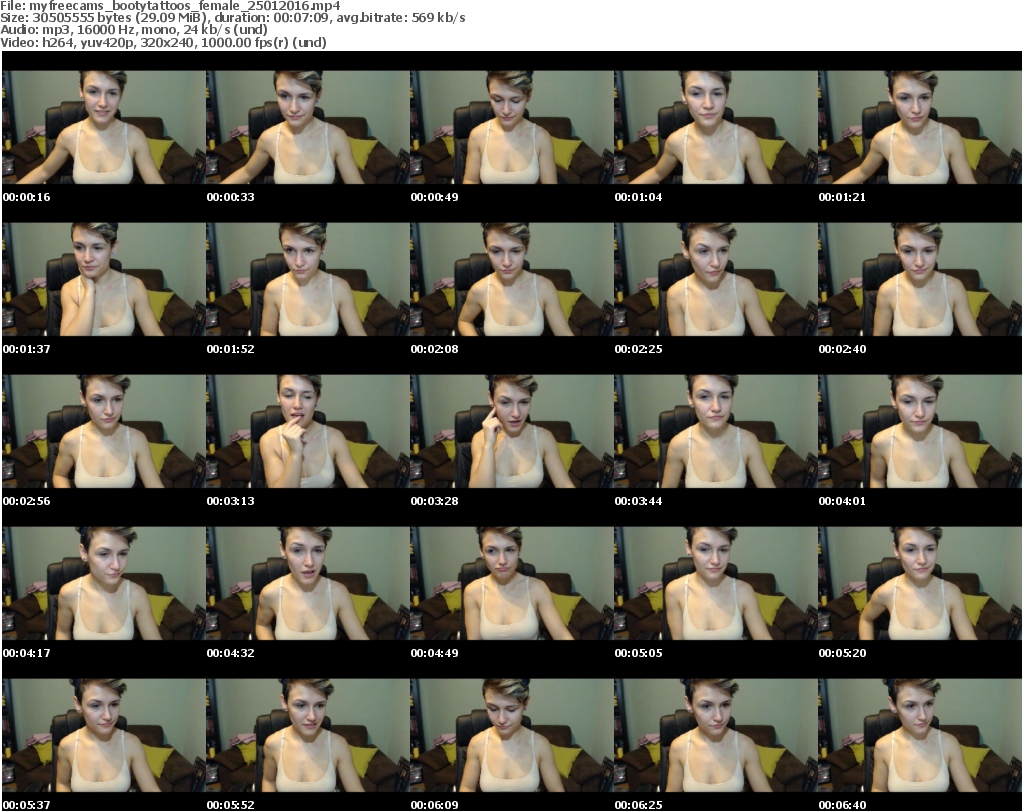This screenshot has width=1024, height=811.
Task: Select the thumbnail timestamped 00:01:04
Action: [x=716, y=127]
